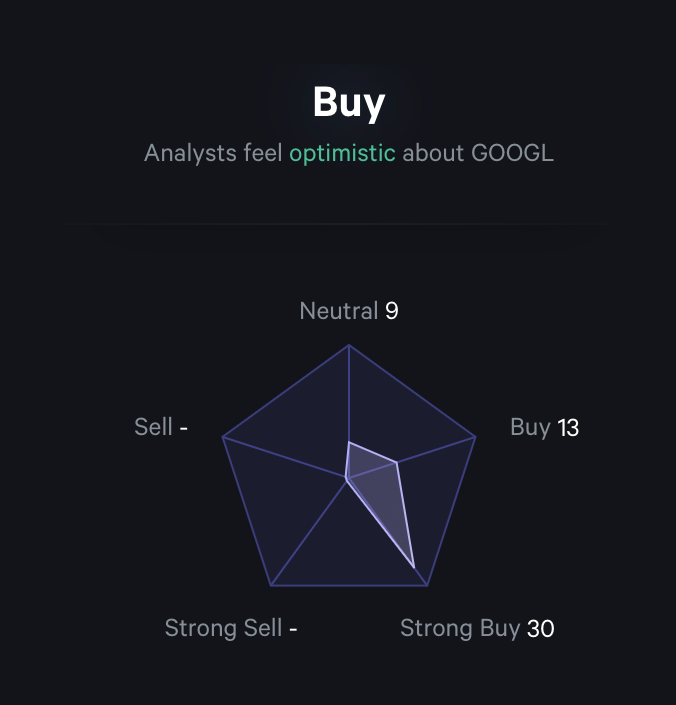676x705 pixels.
Task: Click the Strong Buy analyst count 30
Action: [541, 628]
